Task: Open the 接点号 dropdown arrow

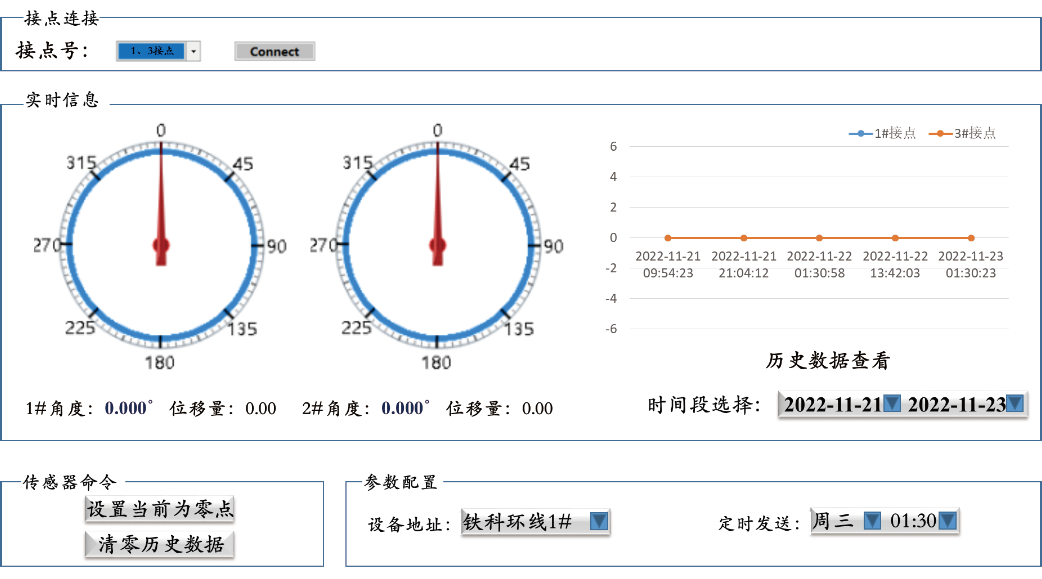Action: click(x=194, y=51)
